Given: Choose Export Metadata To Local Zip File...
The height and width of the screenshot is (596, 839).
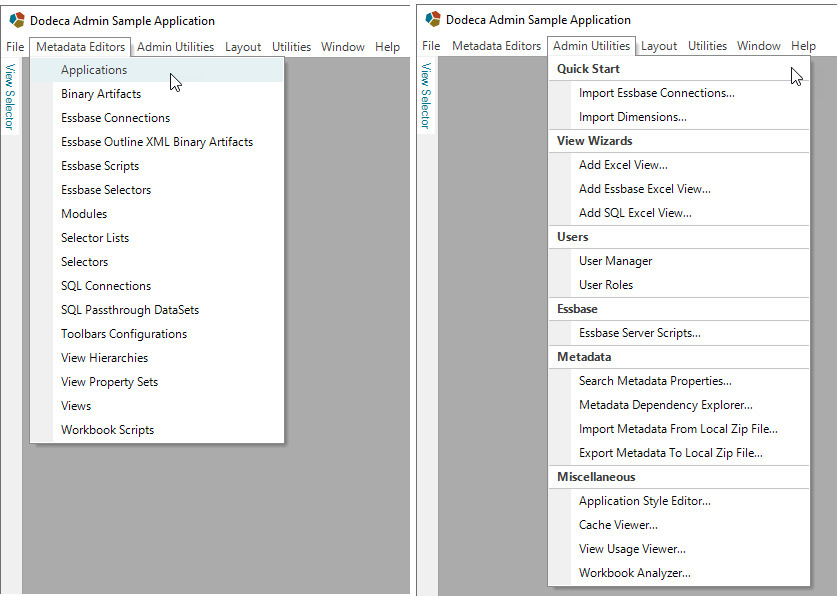Looking at the screenshot, I should pos(679,453).
